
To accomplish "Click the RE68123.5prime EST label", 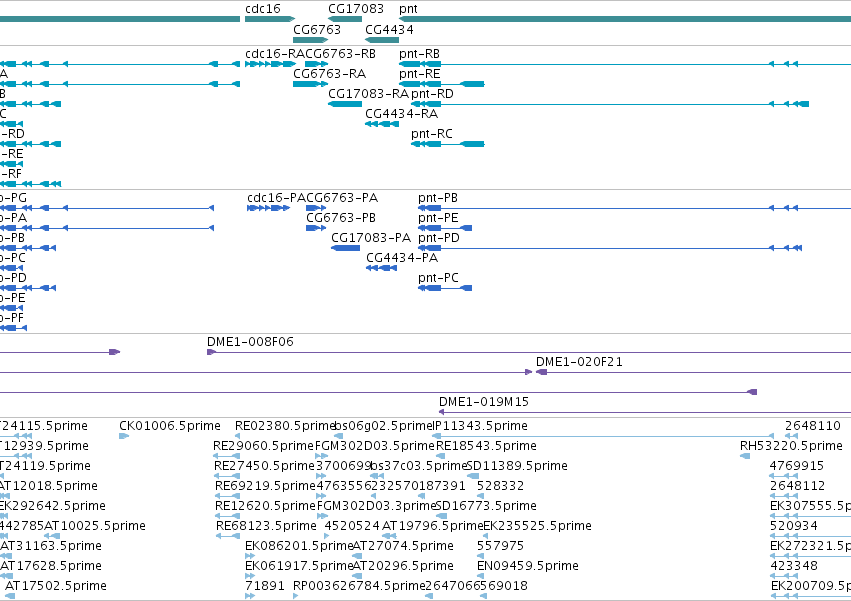I will click(266, 526).
